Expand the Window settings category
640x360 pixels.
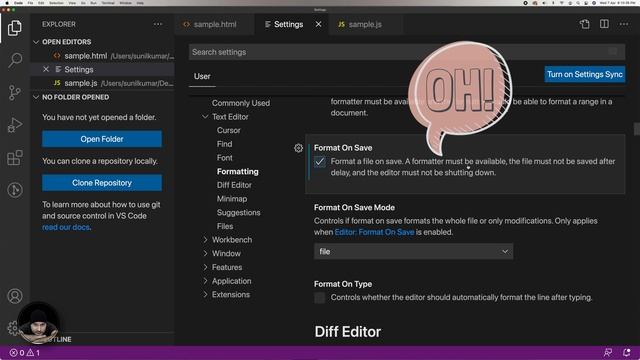(205, 253)
